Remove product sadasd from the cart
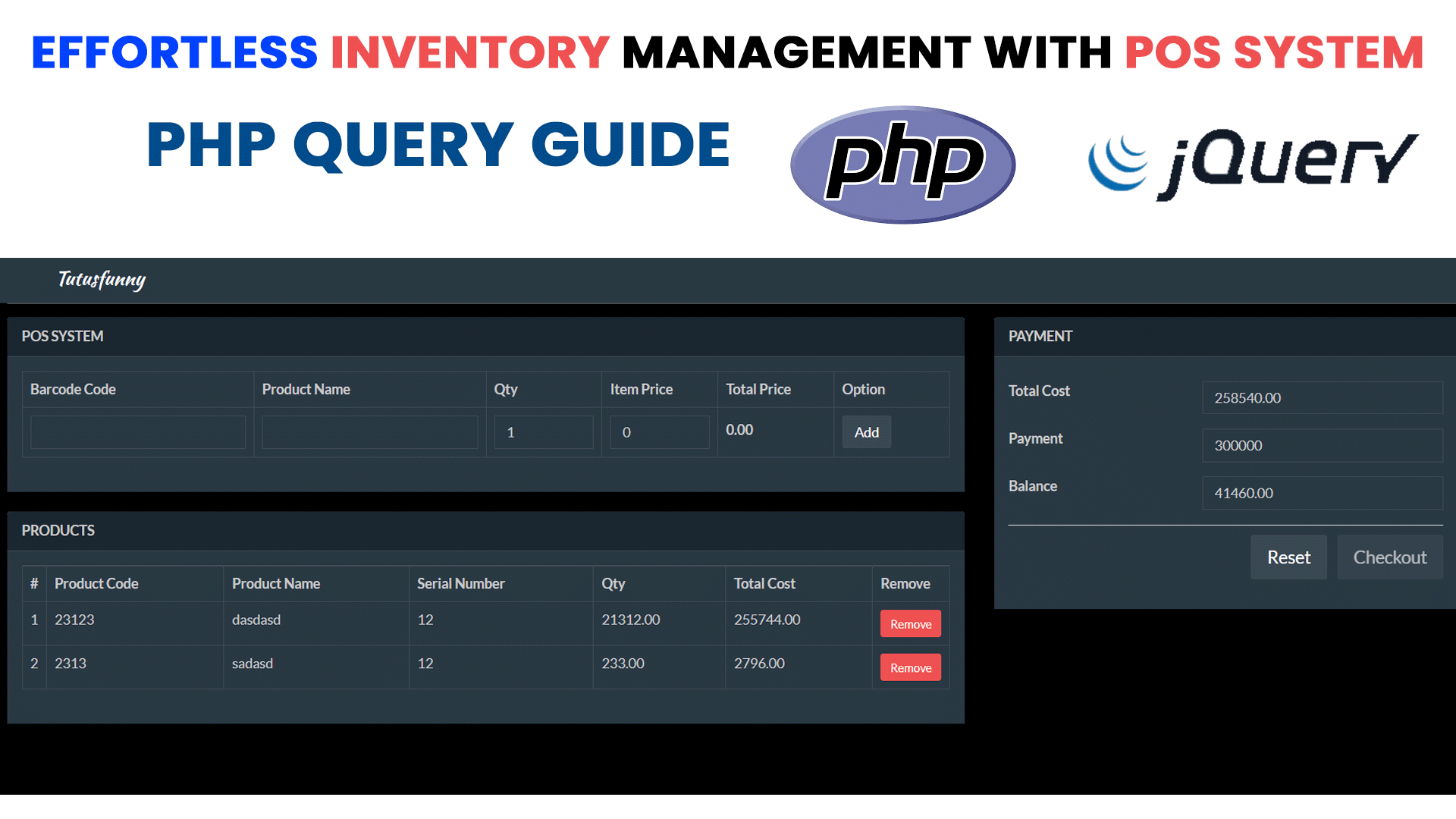Image resolution: width=1456 pixels, height=819 pixels. pos(910,667)
